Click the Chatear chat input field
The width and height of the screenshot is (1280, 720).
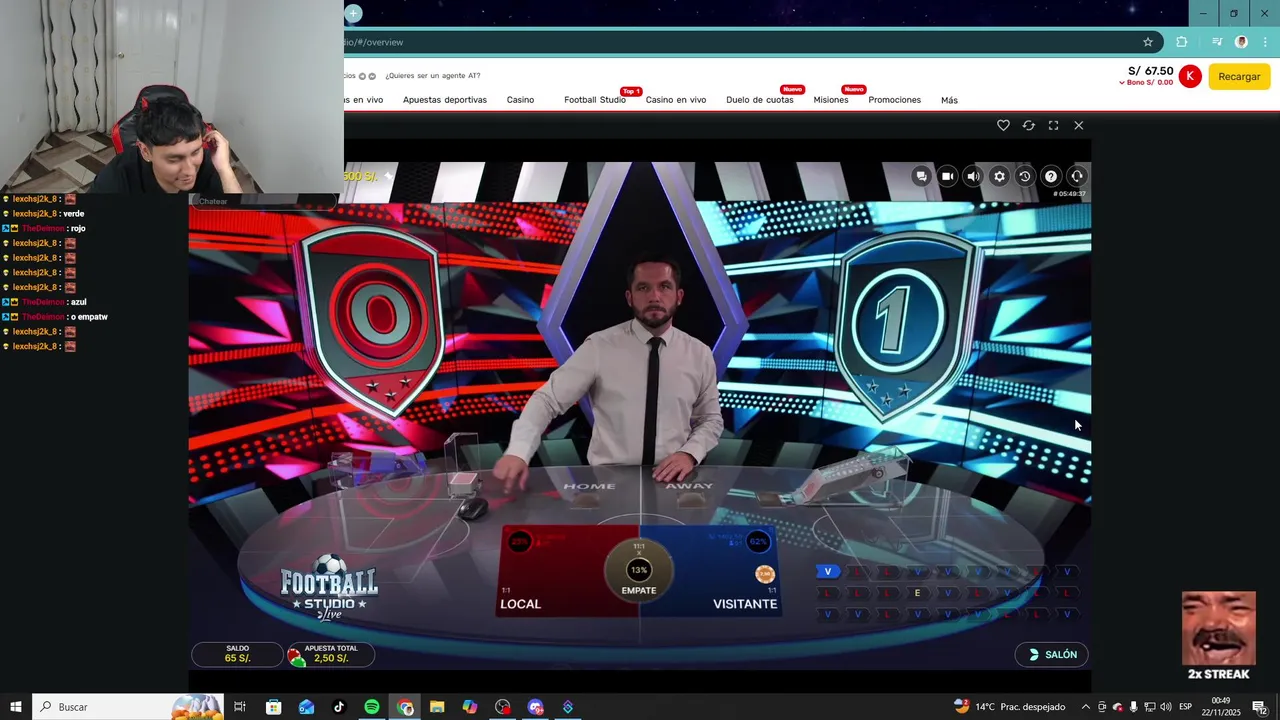pyautogui.click(x=265, y=201)
